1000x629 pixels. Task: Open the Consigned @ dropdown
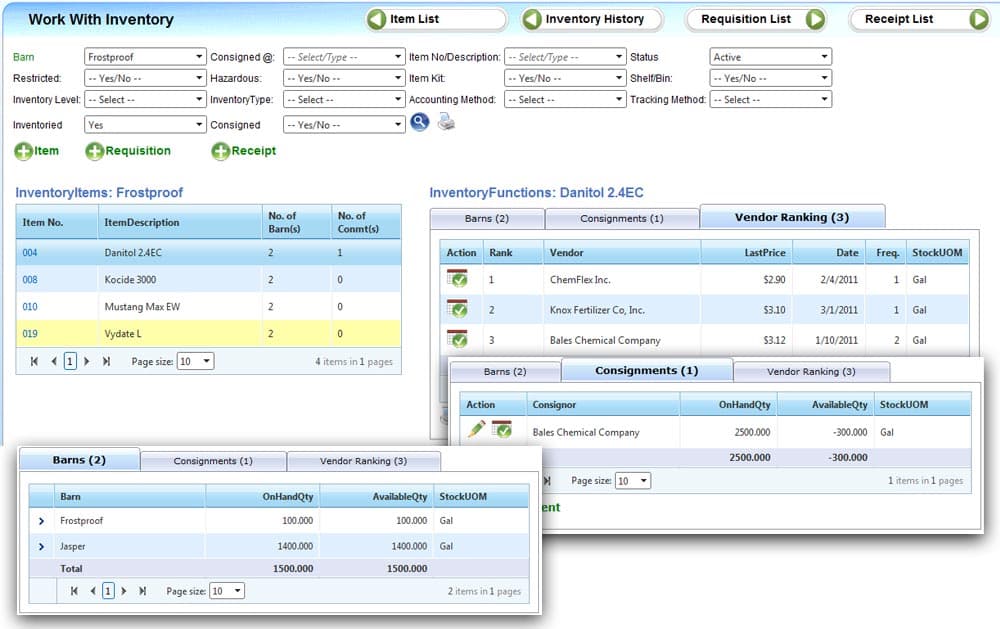pyautogui.click(x=344, y=57)
